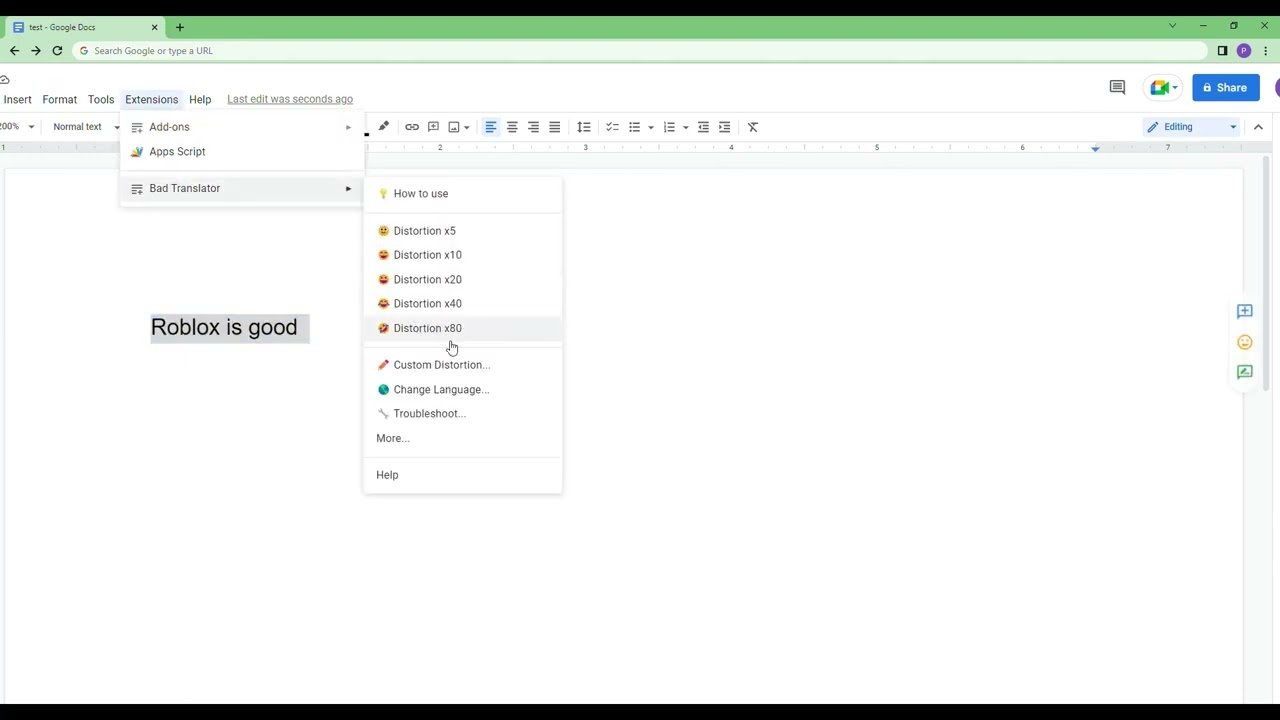
Task: Insert a checklist
Action: tap(612, 127)
